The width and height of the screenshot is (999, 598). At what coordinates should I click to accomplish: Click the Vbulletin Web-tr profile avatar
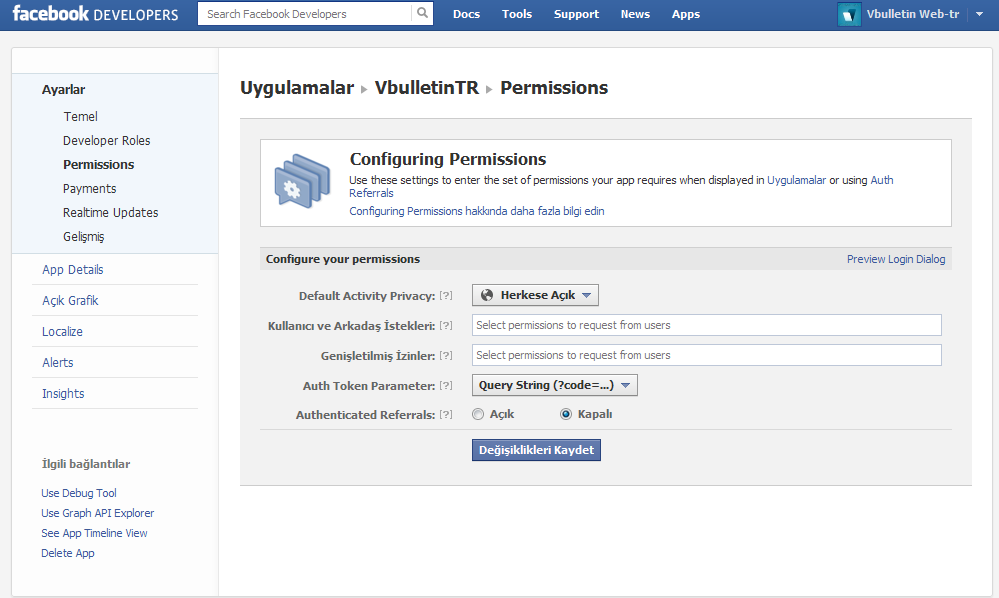(x=849, y=14)
